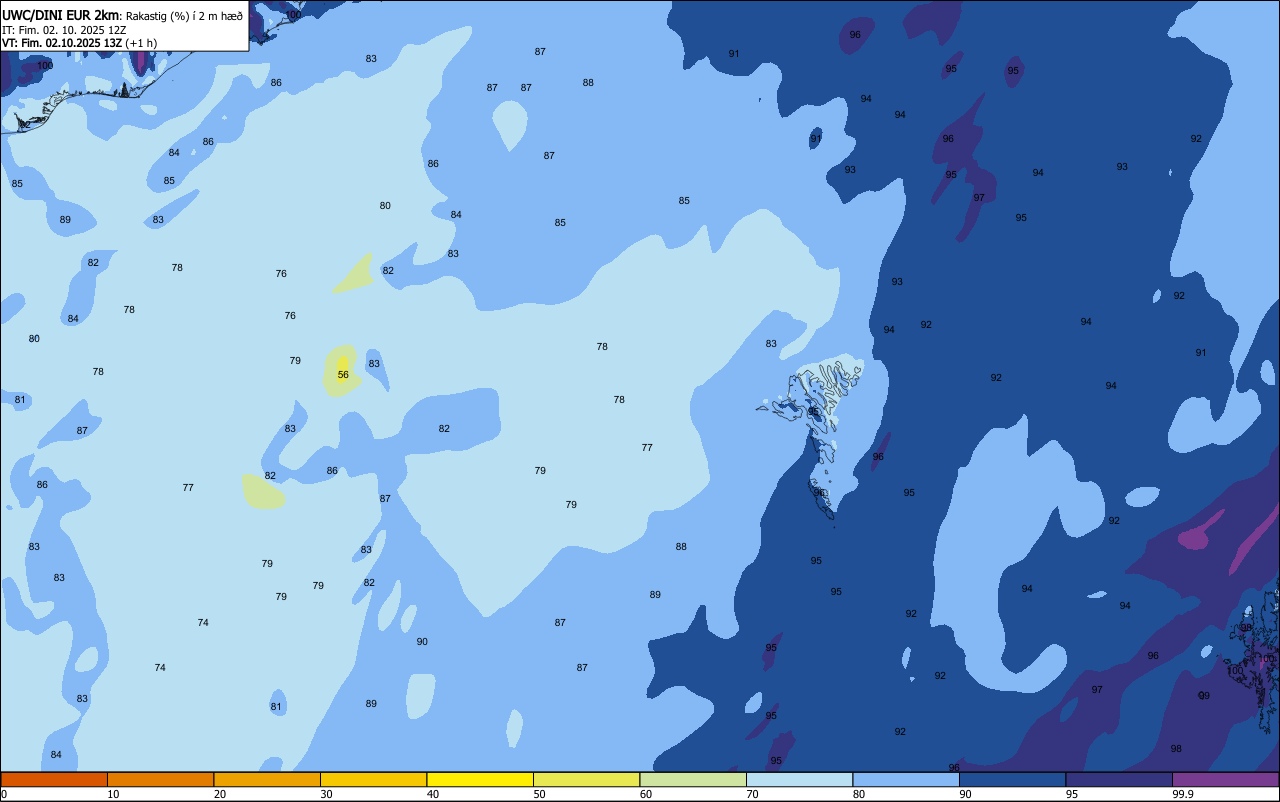The height and width of the screenshot is (802, 1280).
Task: Select the 10–20 orange legend color band
Action: point(160,779)
